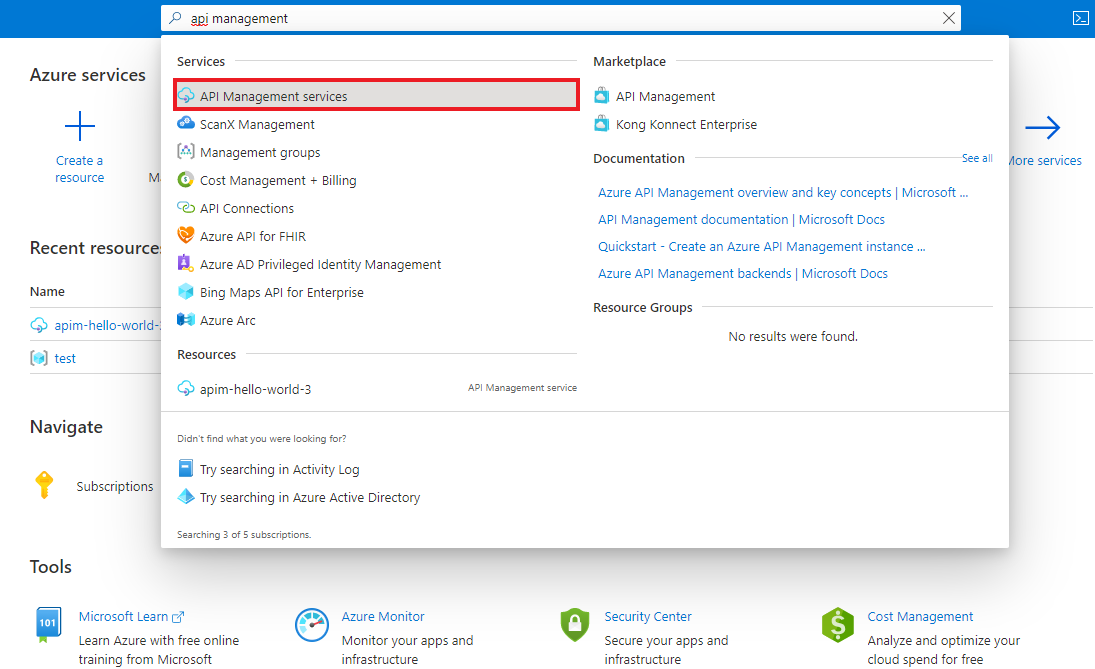
Task: Open Cloud Shell from the top bar
Action: tap(1080, 17)
